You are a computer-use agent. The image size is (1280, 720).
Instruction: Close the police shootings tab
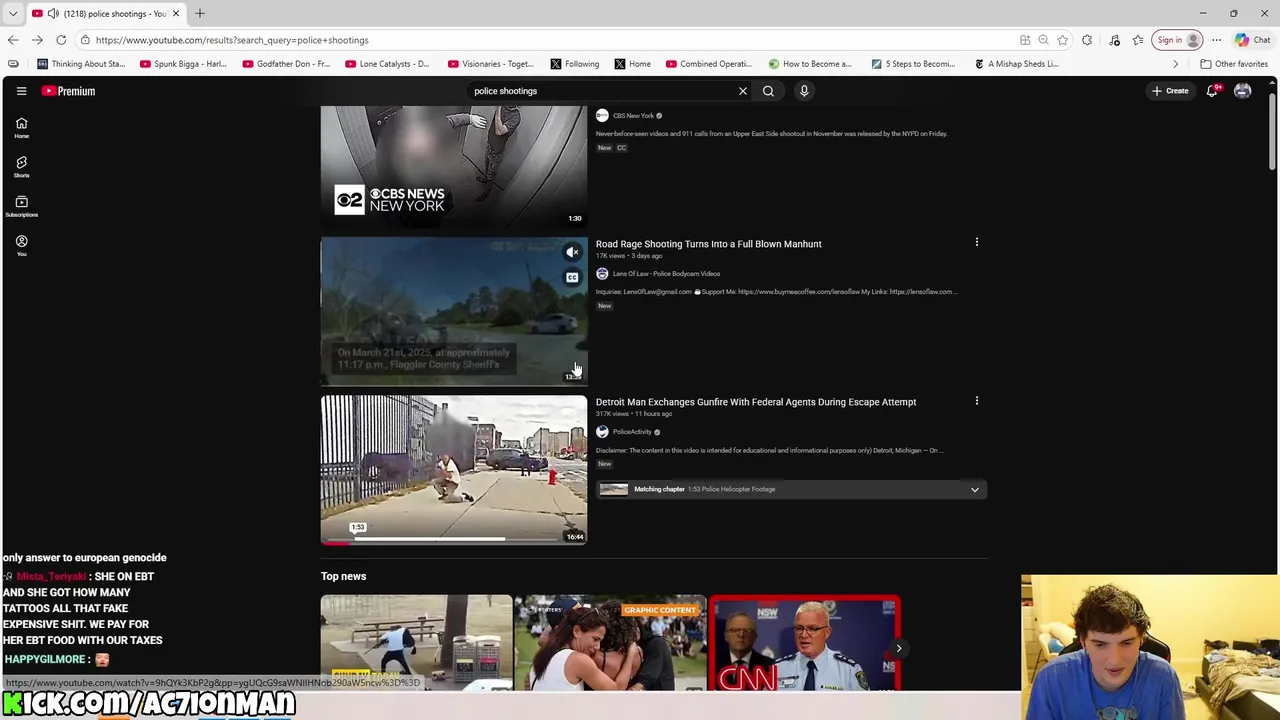click(x=176, y=13)
